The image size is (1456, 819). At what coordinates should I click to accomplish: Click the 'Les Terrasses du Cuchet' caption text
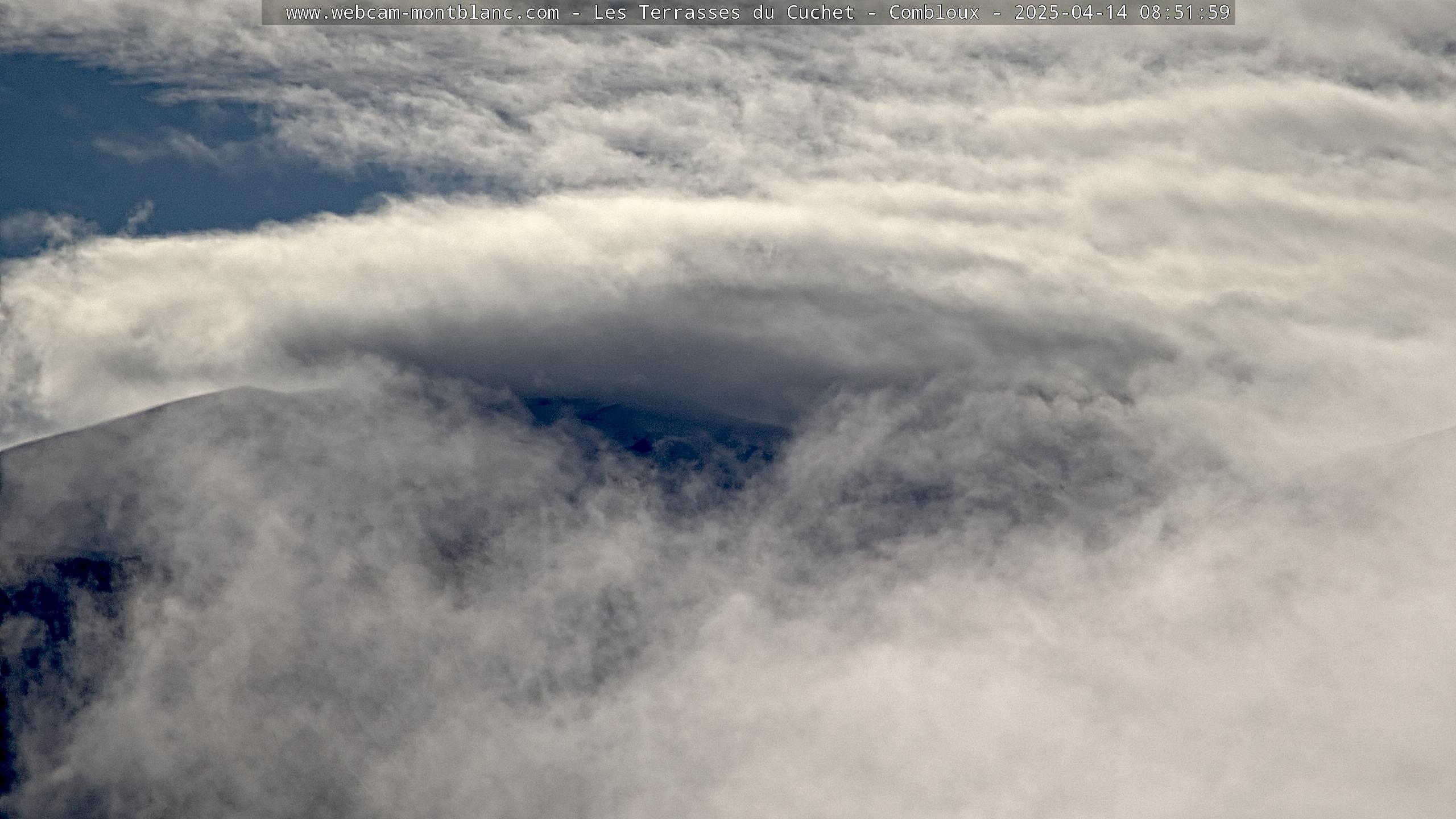tap(723, 13)
